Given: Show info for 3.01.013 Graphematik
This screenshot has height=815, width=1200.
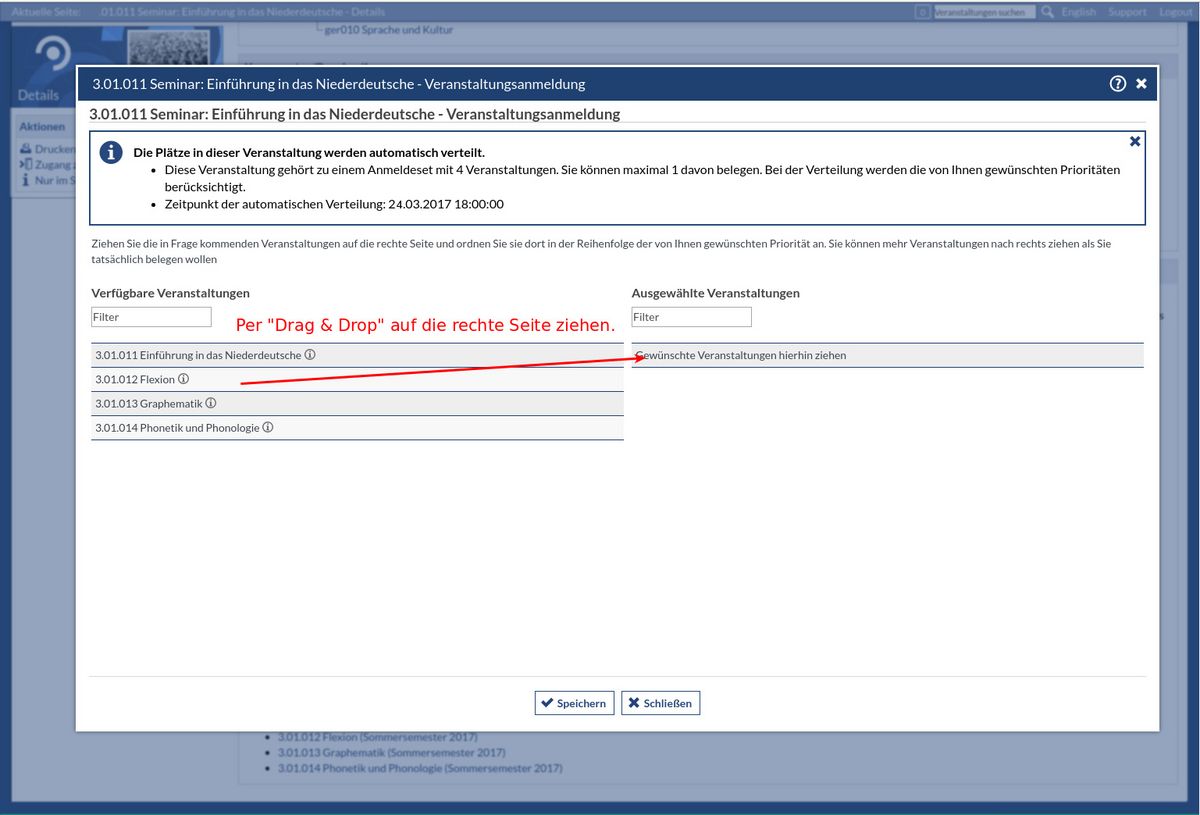Looking at the screenshot, I should pos(211,403).
